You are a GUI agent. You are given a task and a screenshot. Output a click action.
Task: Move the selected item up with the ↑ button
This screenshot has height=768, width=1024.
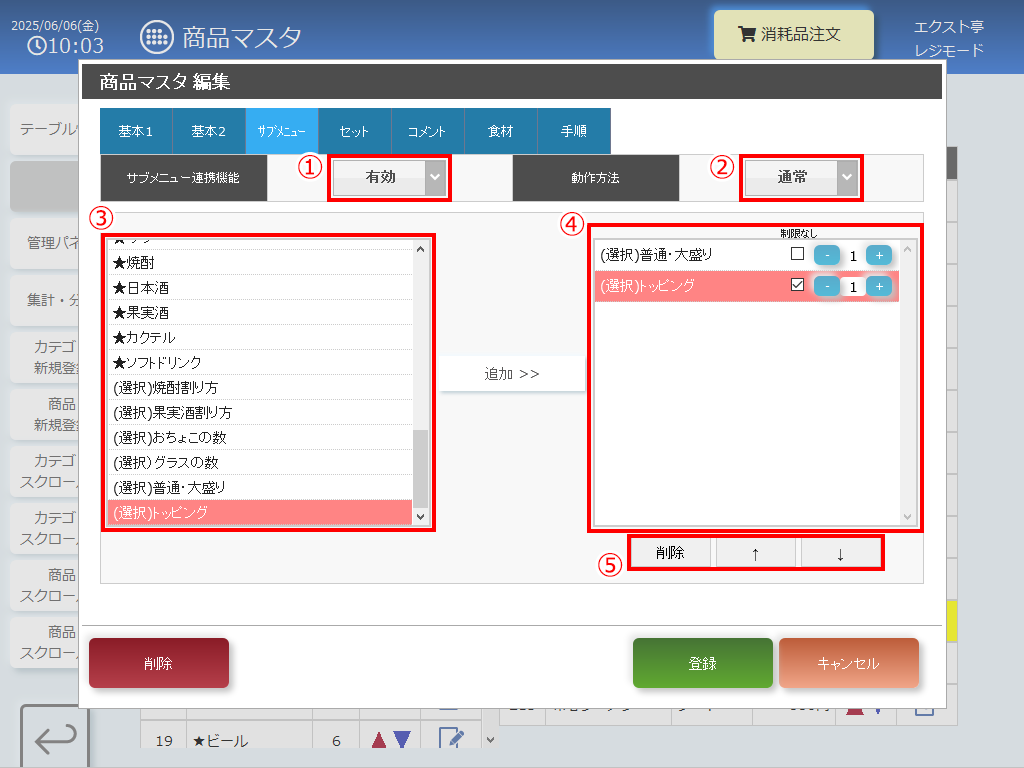(x=756, y=554)
